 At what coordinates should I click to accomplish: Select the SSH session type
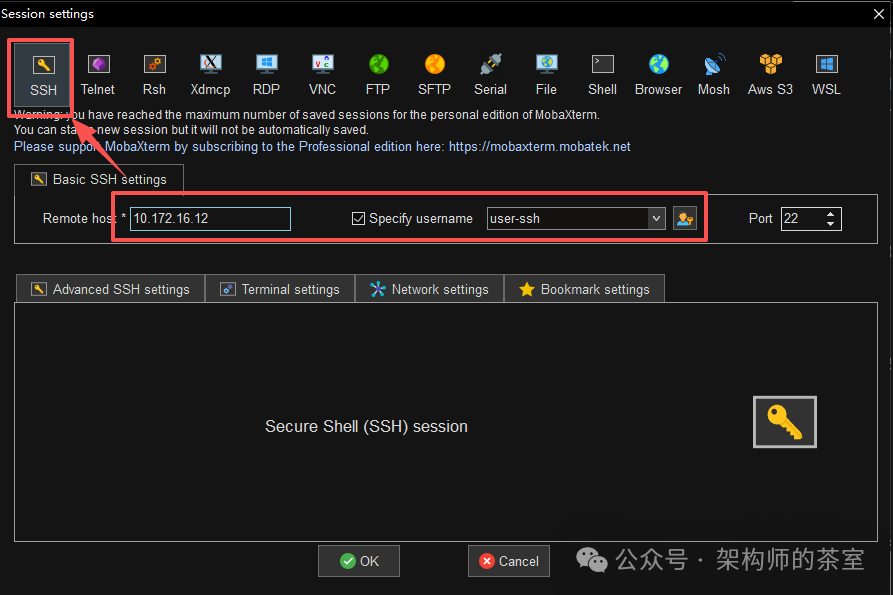(x=43, y=76)
